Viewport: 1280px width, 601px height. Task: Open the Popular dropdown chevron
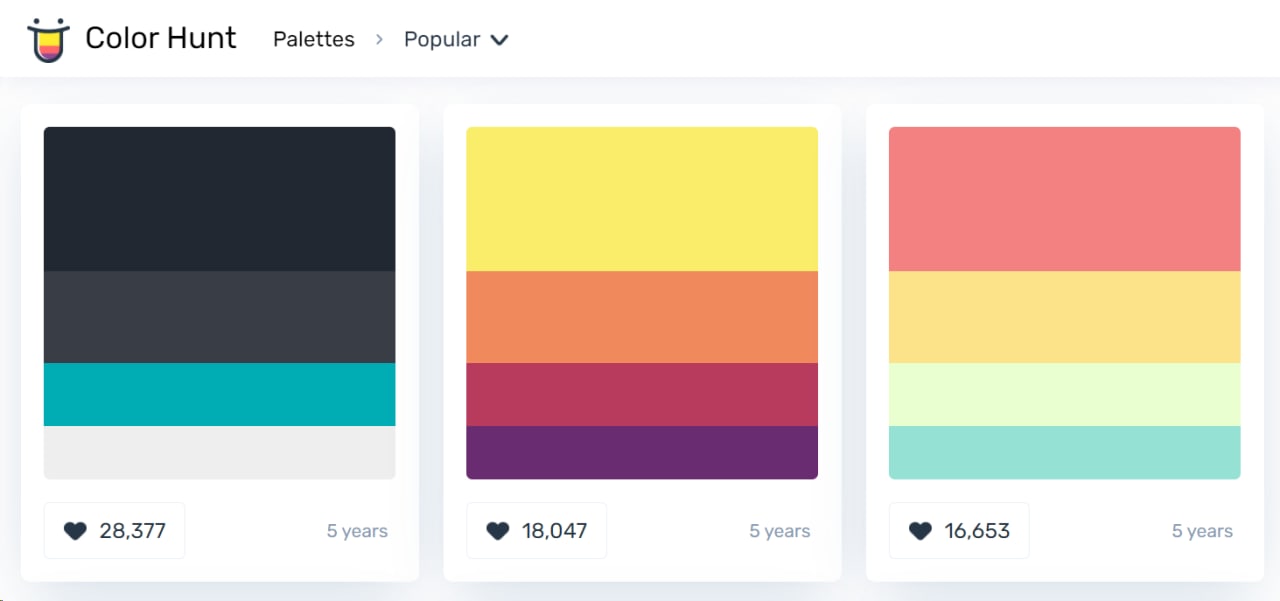[499, 40]
